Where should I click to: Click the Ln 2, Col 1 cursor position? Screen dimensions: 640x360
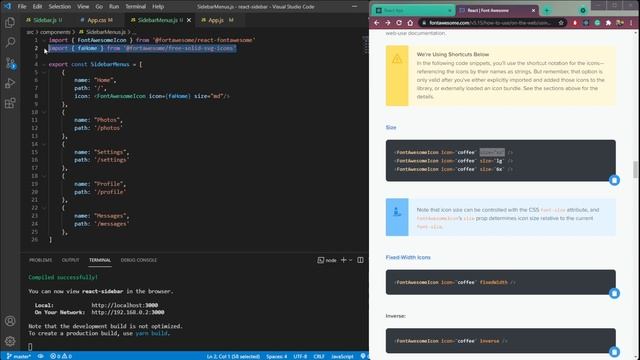(x=233, y=356)
